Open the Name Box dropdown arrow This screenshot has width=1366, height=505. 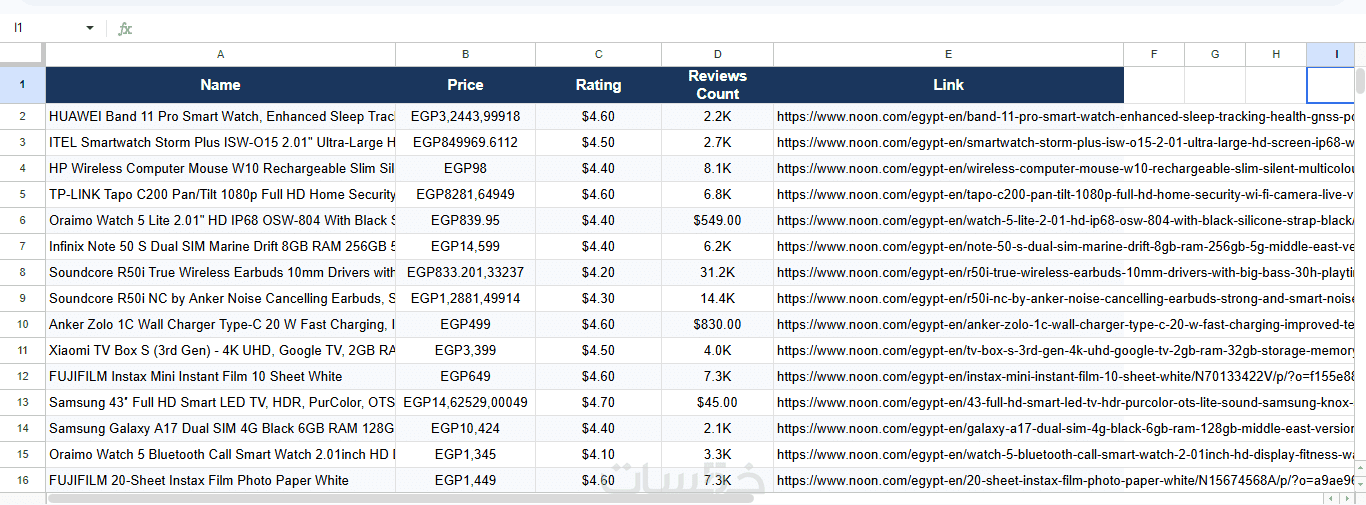coord(90,29)
